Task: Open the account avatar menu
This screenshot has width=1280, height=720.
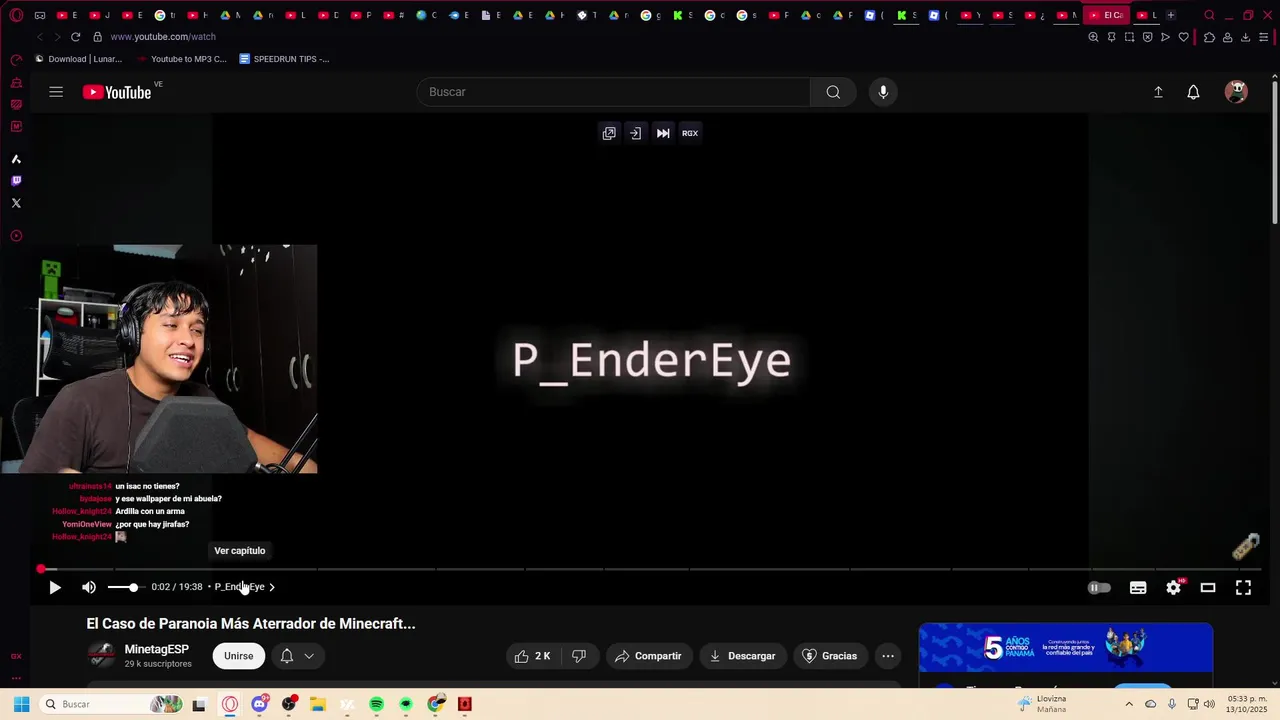Action: (1237, 92)
